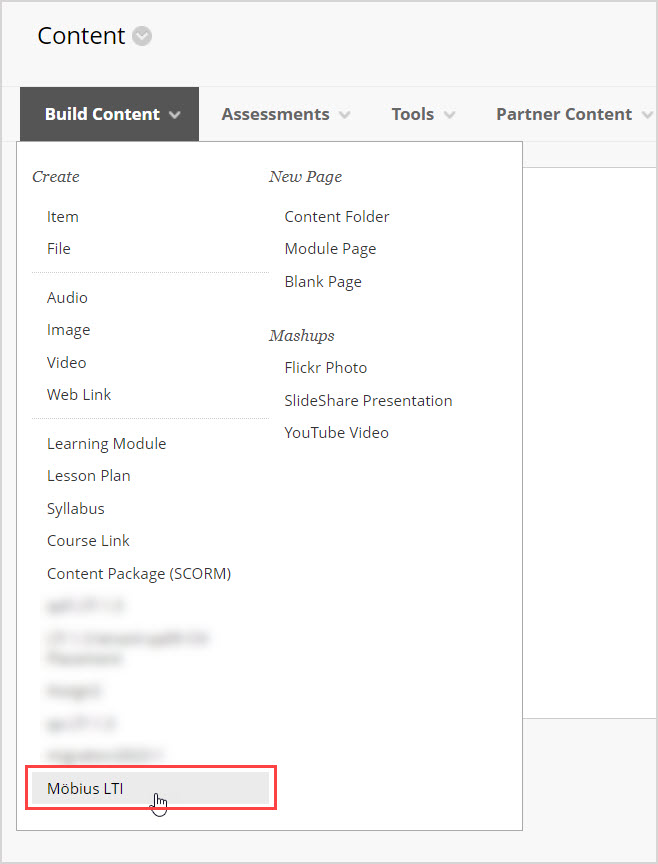Screen dimensions: 658x864
Task: Upload a Content Package (SCORM)
Action: [139, 573]
